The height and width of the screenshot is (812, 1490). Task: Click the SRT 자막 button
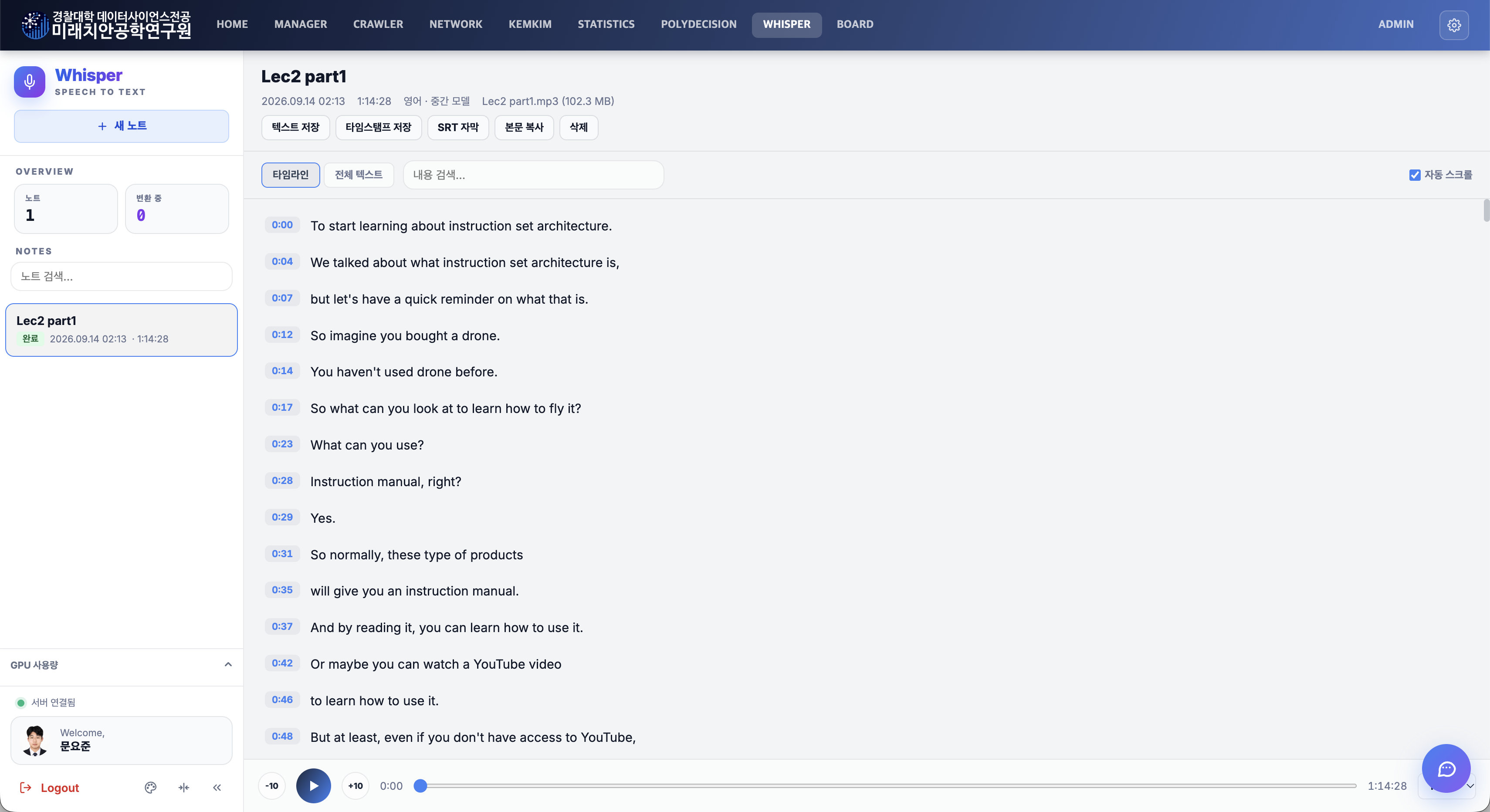click(x=458, y=127)
